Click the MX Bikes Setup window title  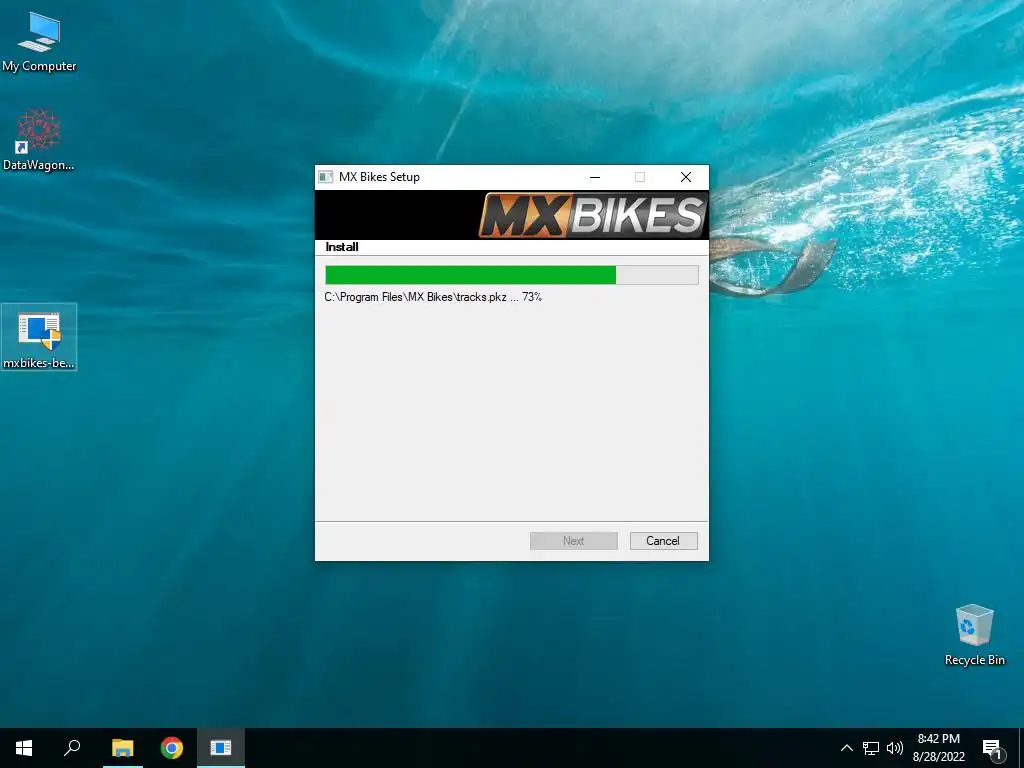[x=379, y=177]
